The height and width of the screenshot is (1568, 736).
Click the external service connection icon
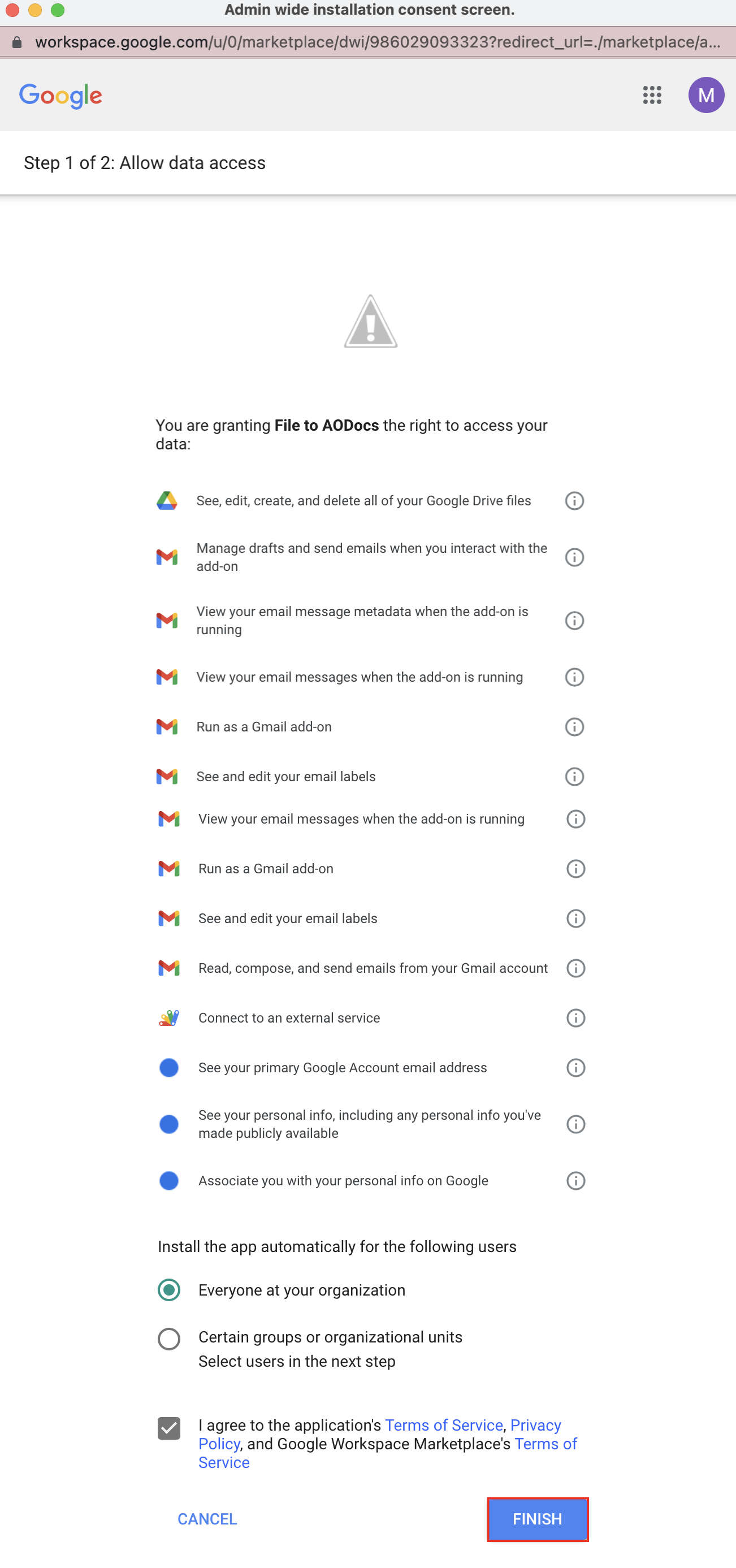167,1017
